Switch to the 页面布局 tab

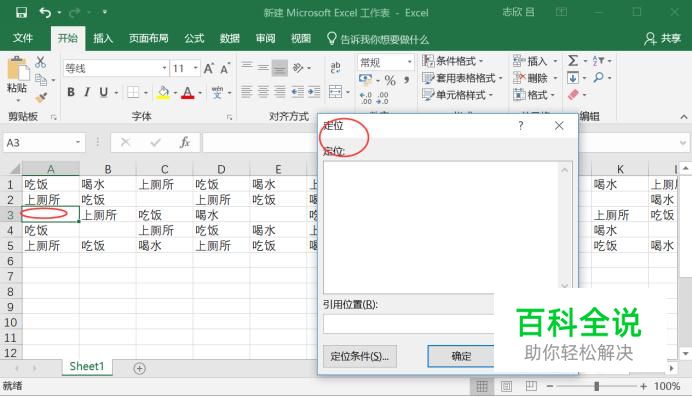[x=148, y=38]
